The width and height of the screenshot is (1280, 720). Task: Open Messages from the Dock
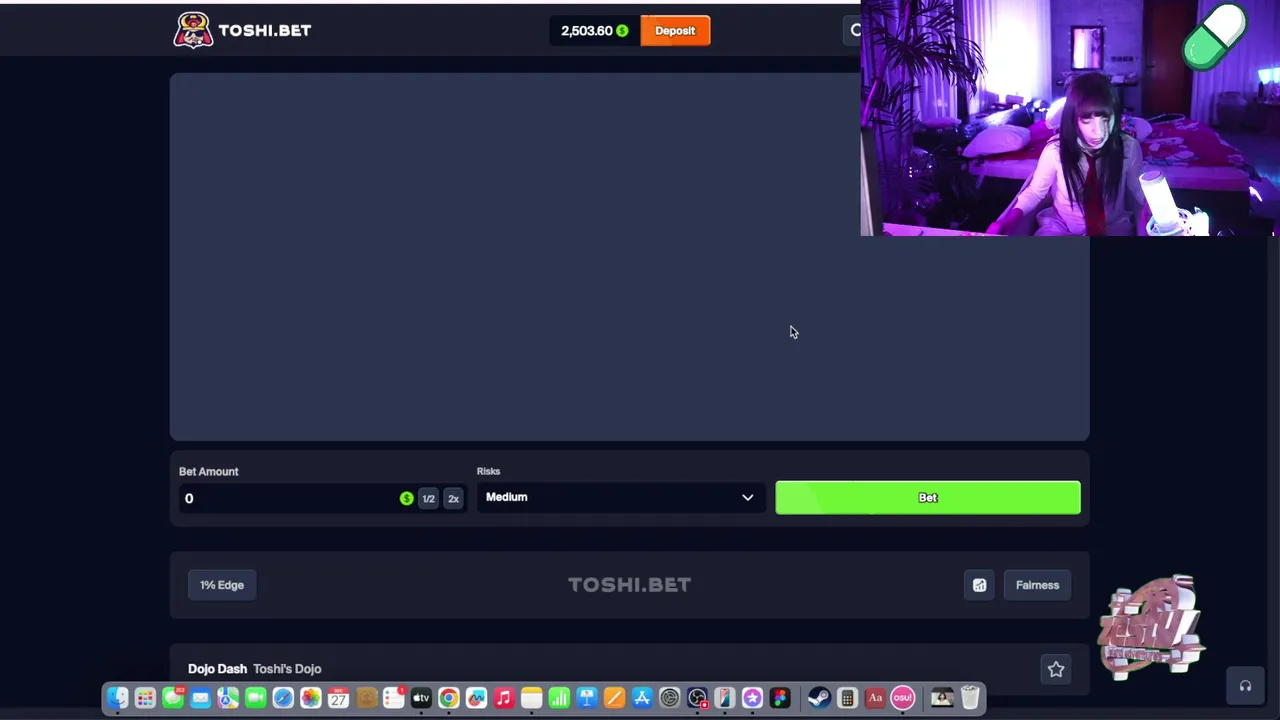172,697
